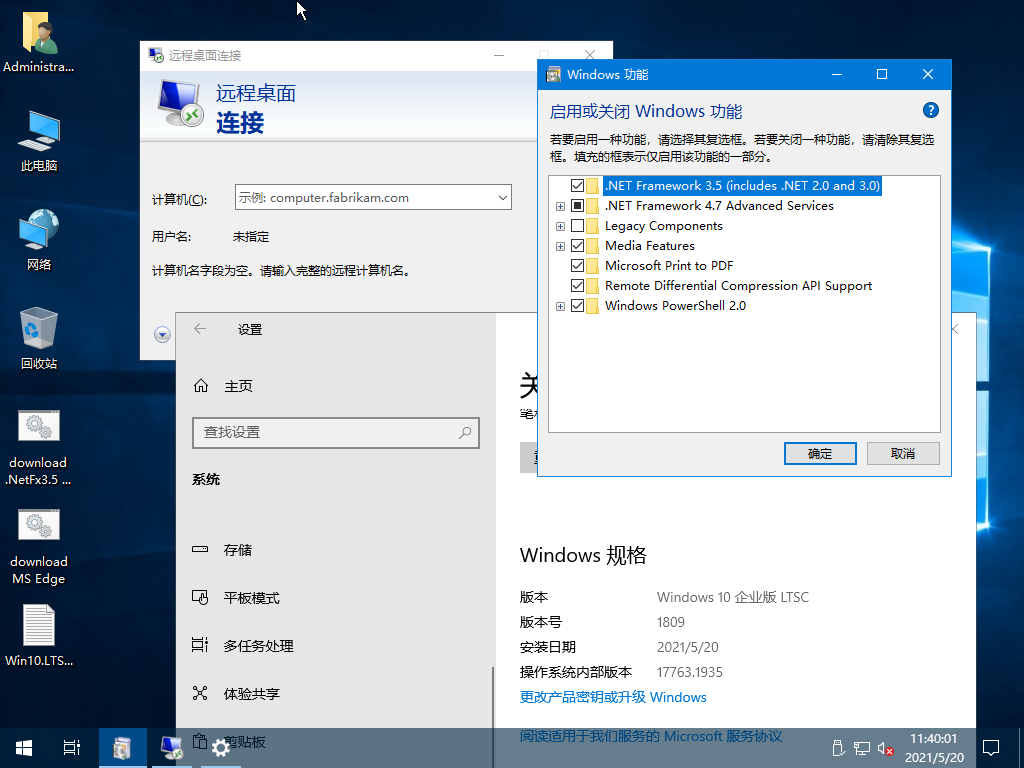Toggle Remote Differential Compression API Support checkbox
Screen dimensions: 1024x768
pos(577,285)
